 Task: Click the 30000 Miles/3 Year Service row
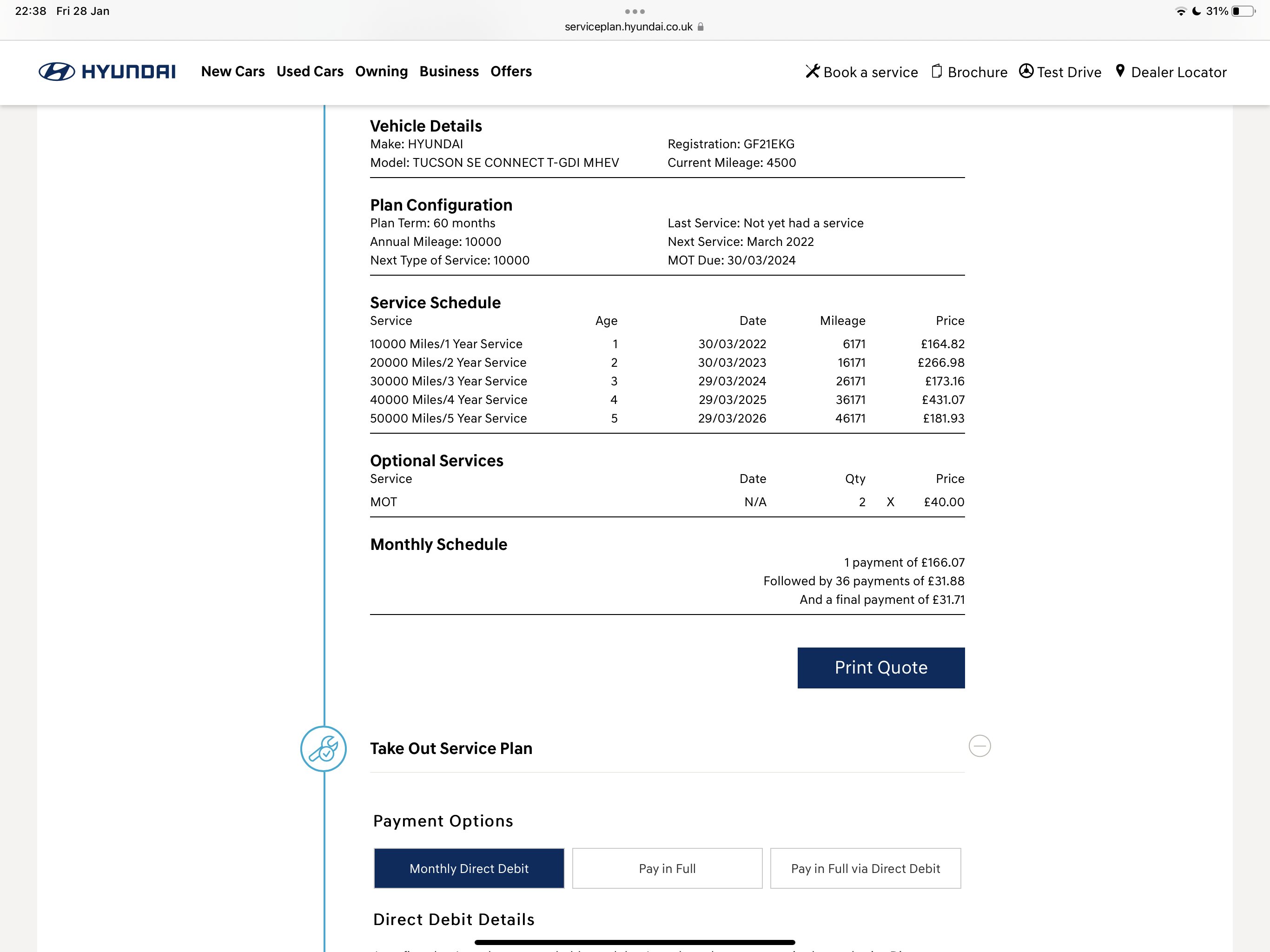(667, 381)
